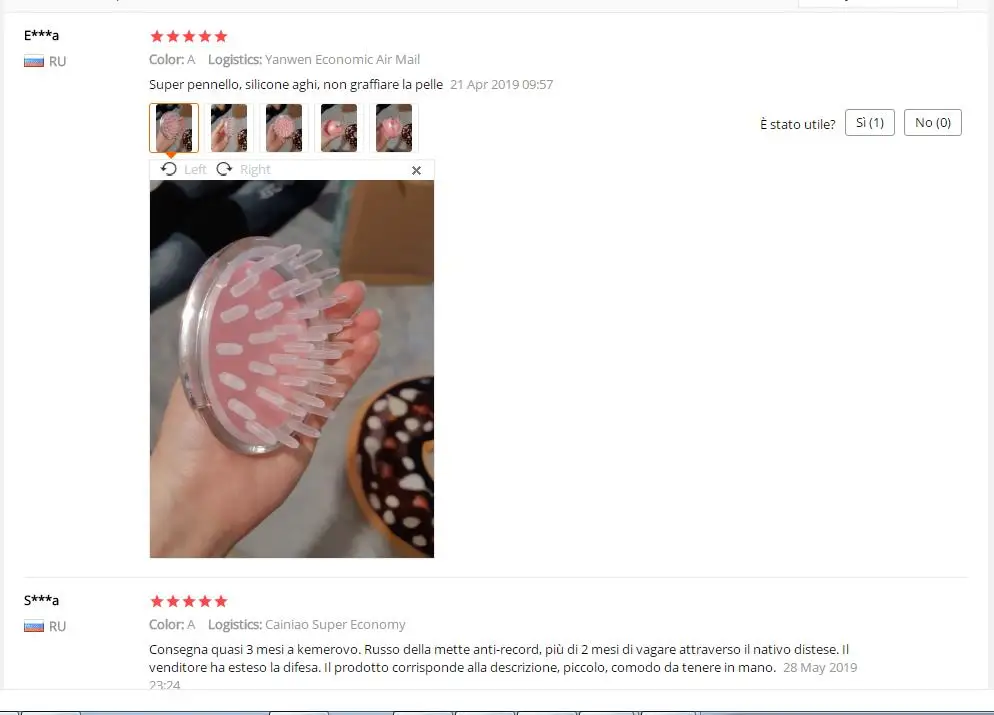Vote No (0) on review helpfulness
The width and height of the screenshot is (994, 715).
[x=933, y=122]
